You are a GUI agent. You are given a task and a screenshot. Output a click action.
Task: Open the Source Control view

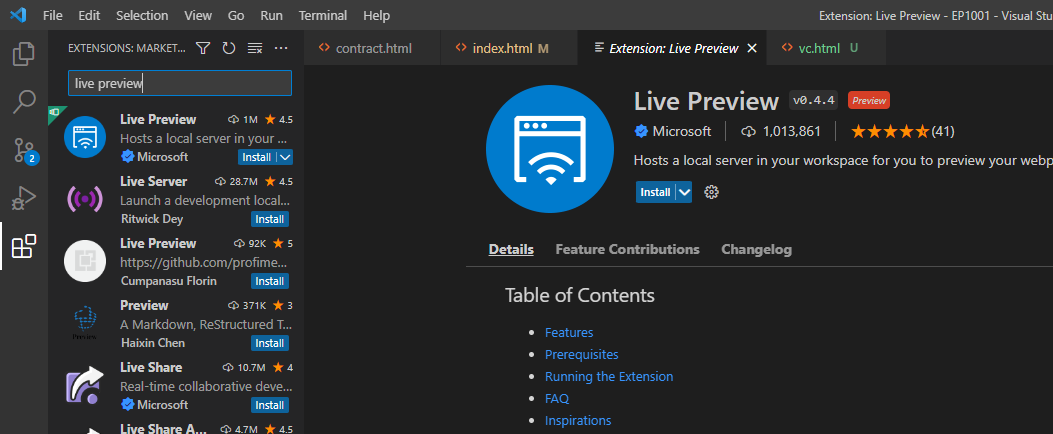[24, 150]
